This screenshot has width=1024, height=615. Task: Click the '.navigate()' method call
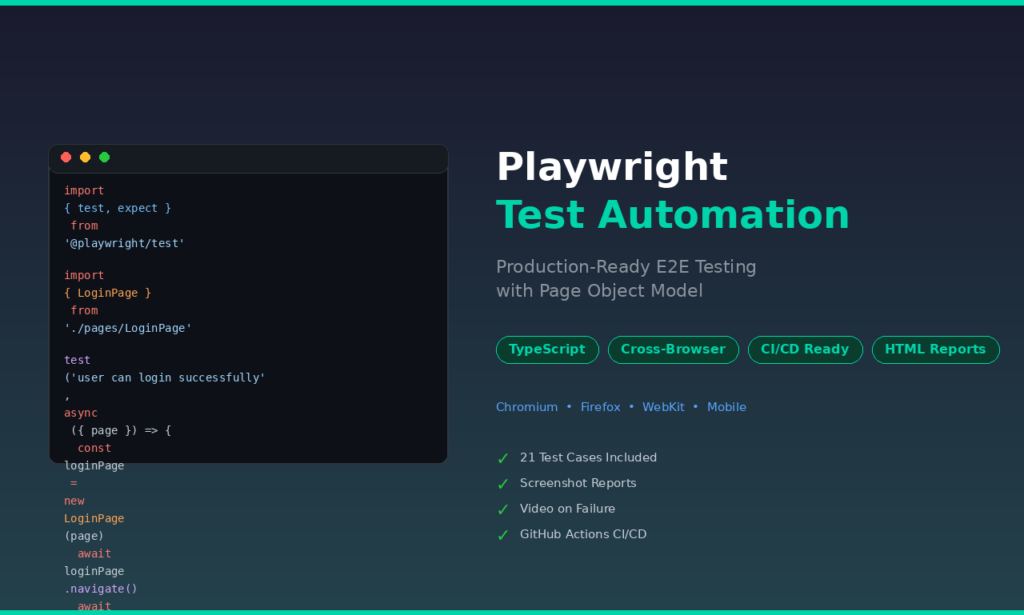point(101,589)
